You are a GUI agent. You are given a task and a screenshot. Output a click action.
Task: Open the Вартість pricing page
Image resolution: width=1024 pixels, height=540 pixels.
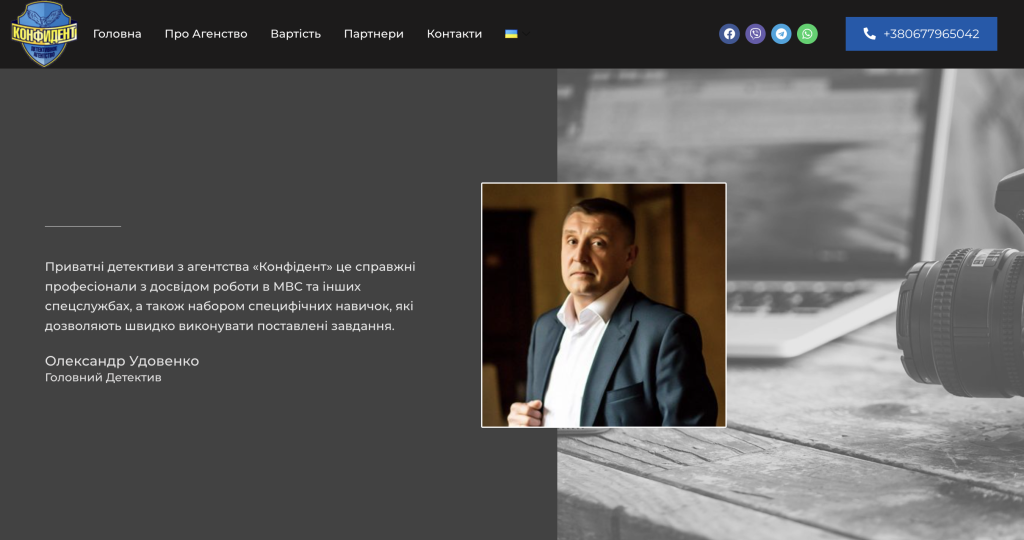pos(296,34)
